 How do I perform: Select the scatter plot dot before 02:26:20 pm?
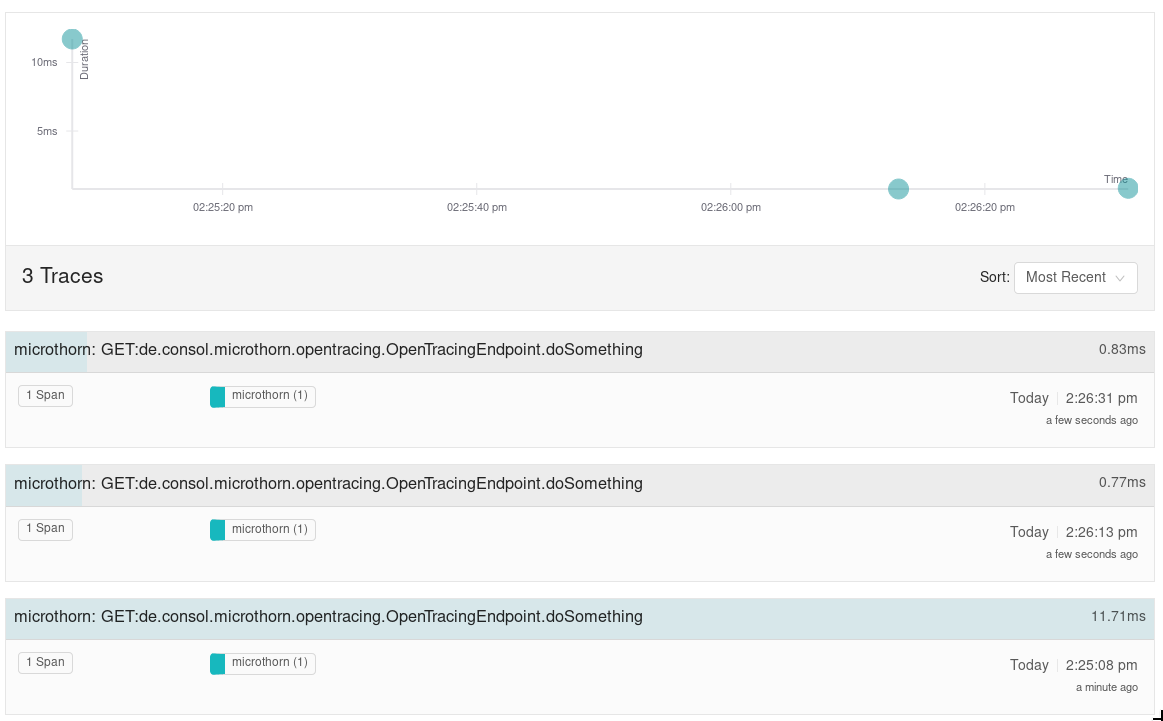(x=898, y=189)
